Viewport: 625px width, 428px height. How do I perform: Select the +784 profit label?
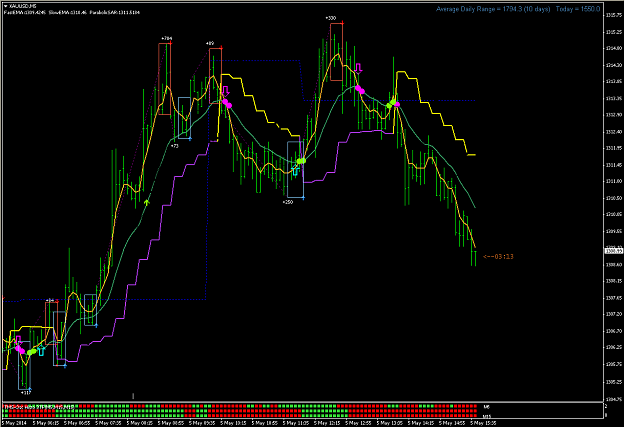167,39
